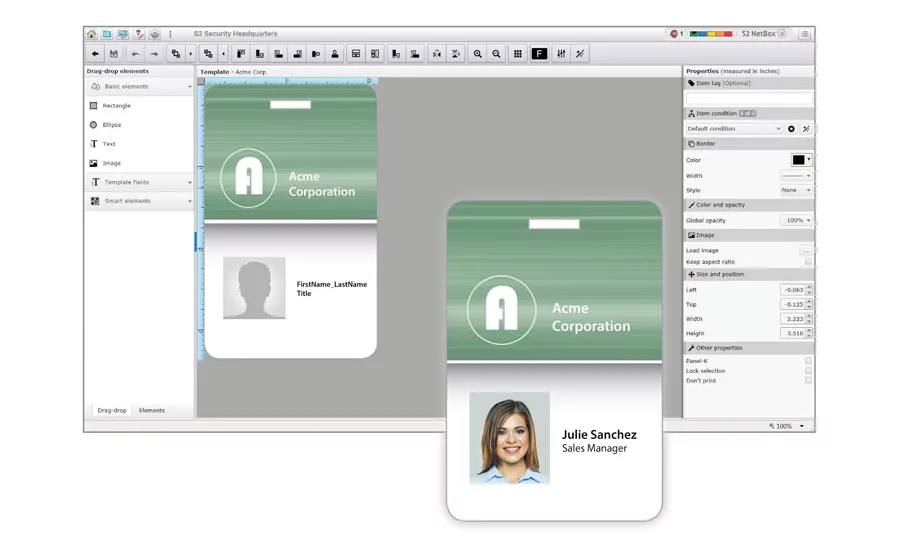The image size is (900, 550).
Task: Click the stamp-shaped icon in the toolbar
Action: click(335, 54)
